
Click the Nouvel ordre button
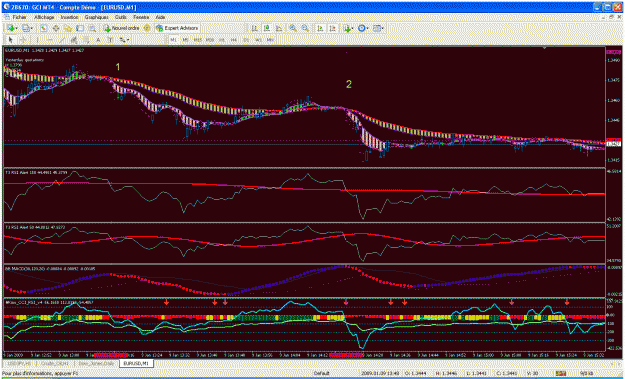(x=122, y=28)
